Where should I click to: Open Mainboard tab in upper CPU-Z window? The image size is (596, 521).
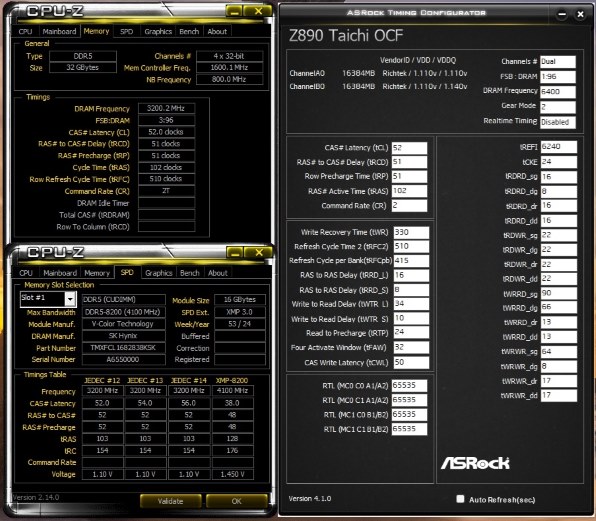point(59,31)
